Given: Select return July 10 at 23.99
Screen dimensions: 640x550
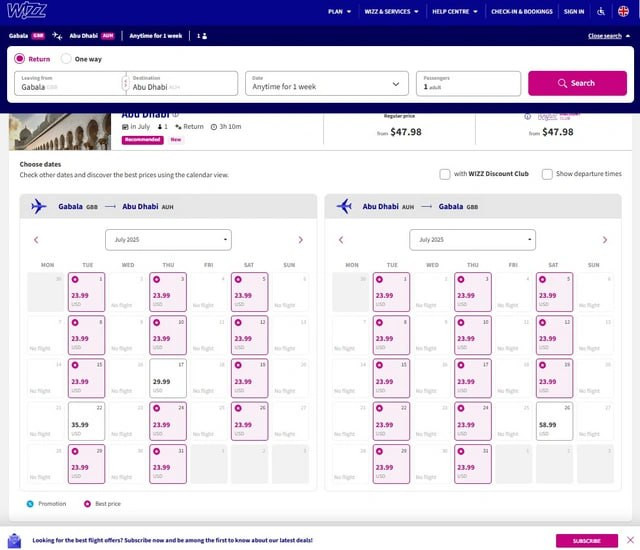Looking at the screenshot, I should (473, 335).
